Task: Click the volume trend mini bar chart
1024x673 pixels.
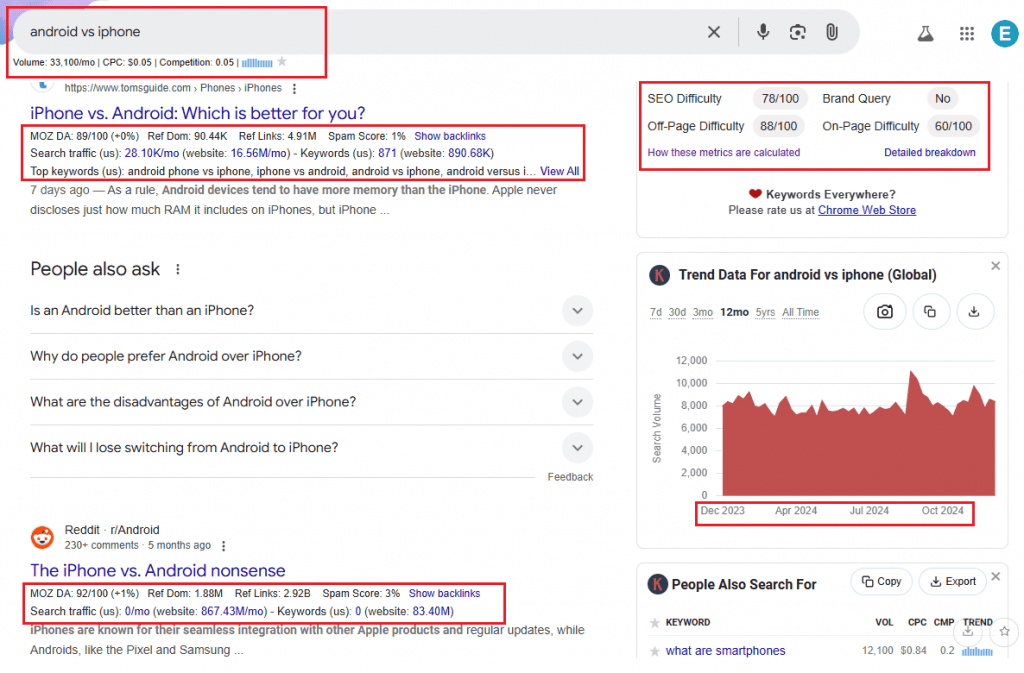Action: point(257,63)
